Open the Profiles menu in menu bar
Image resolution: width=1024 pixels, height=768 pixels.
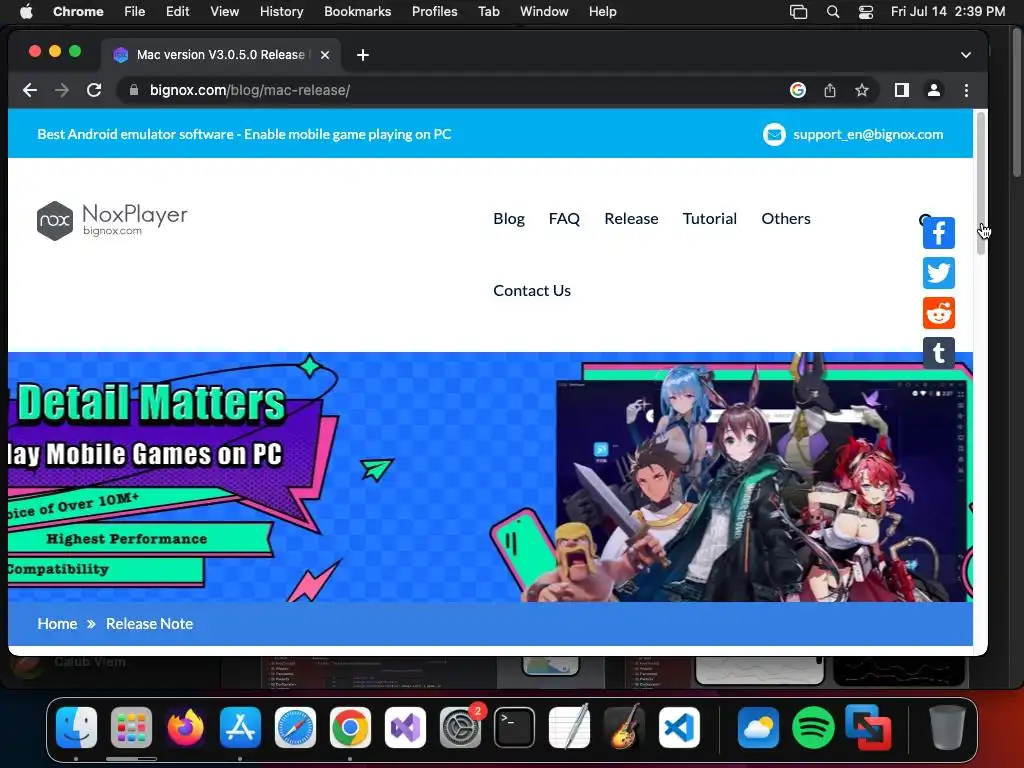coord(434,12)
